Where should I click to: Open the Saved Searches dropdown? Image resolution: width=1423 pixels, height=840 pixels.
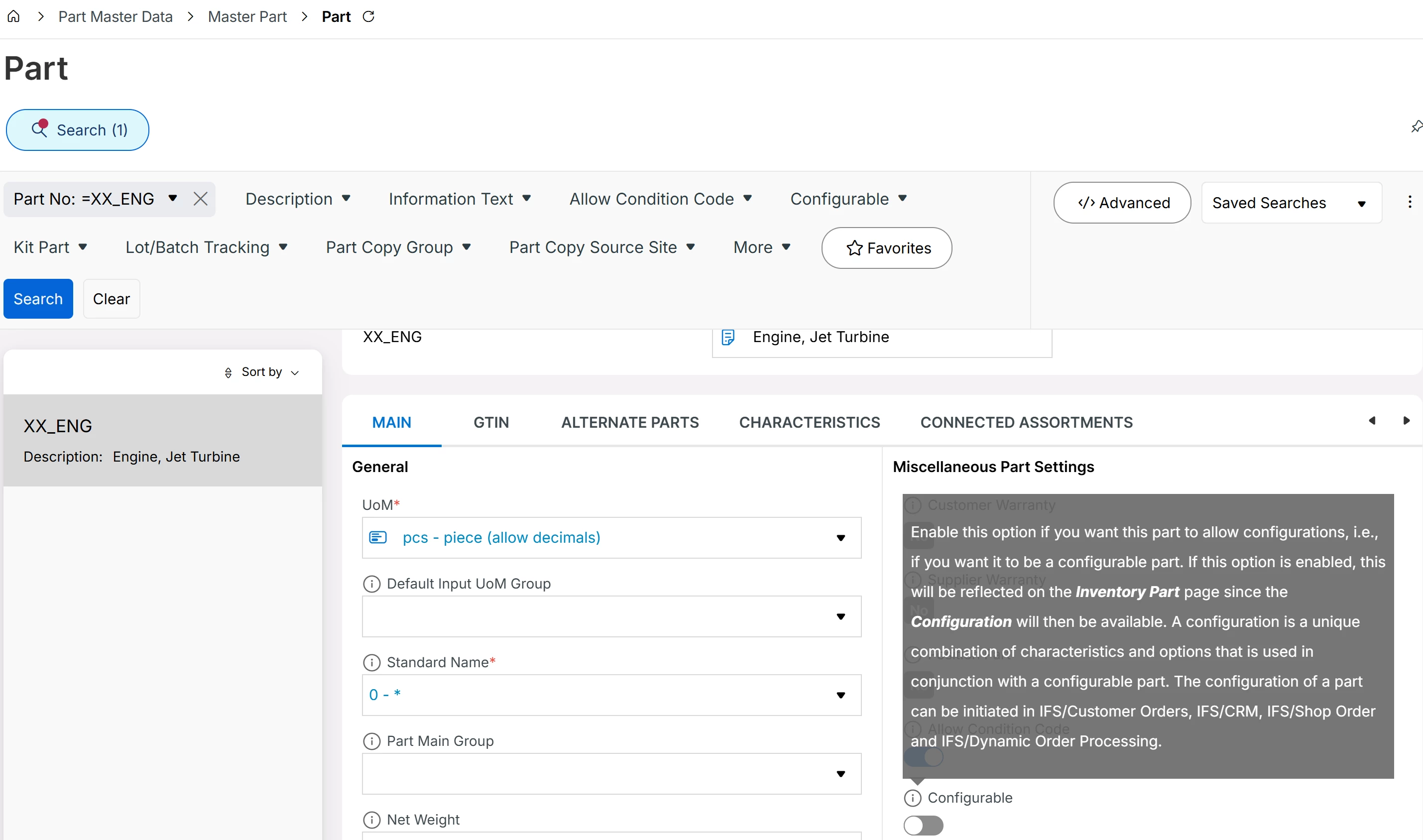(x=1291, y=203)
